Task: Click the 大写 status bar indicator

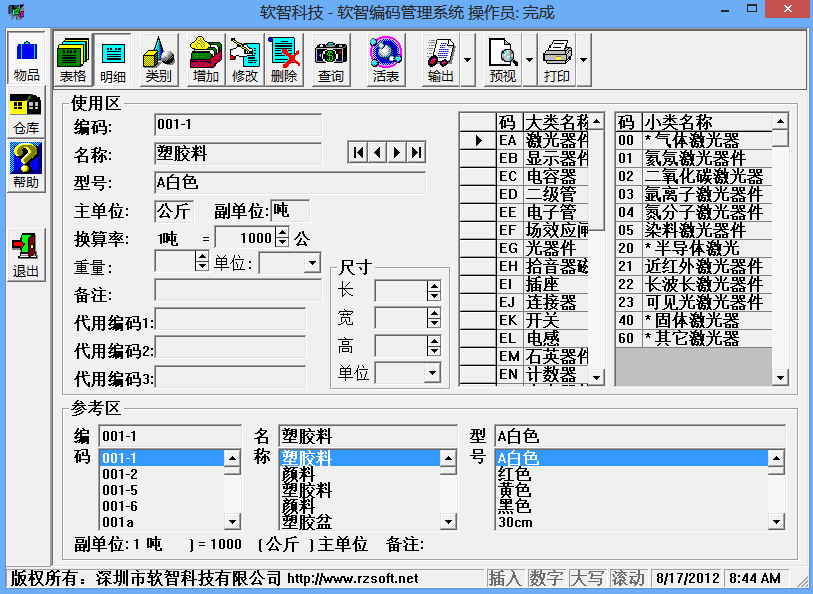Action: [x=587, y=578]
